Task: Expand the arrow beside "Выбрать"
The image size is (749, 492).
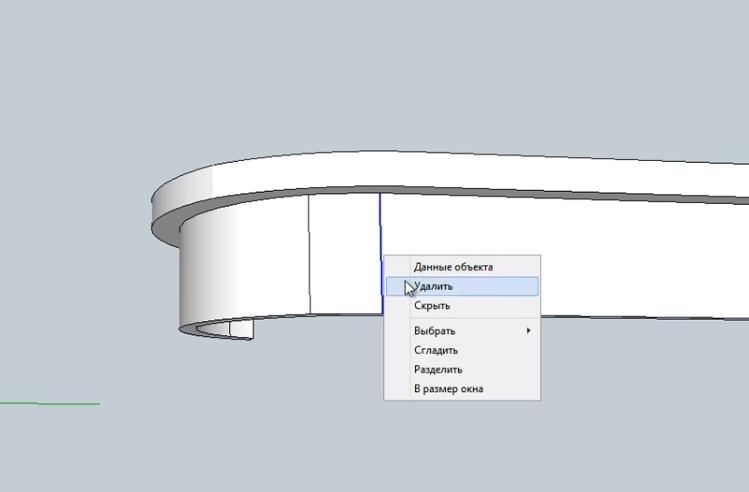Action: [x=529, y=331]
